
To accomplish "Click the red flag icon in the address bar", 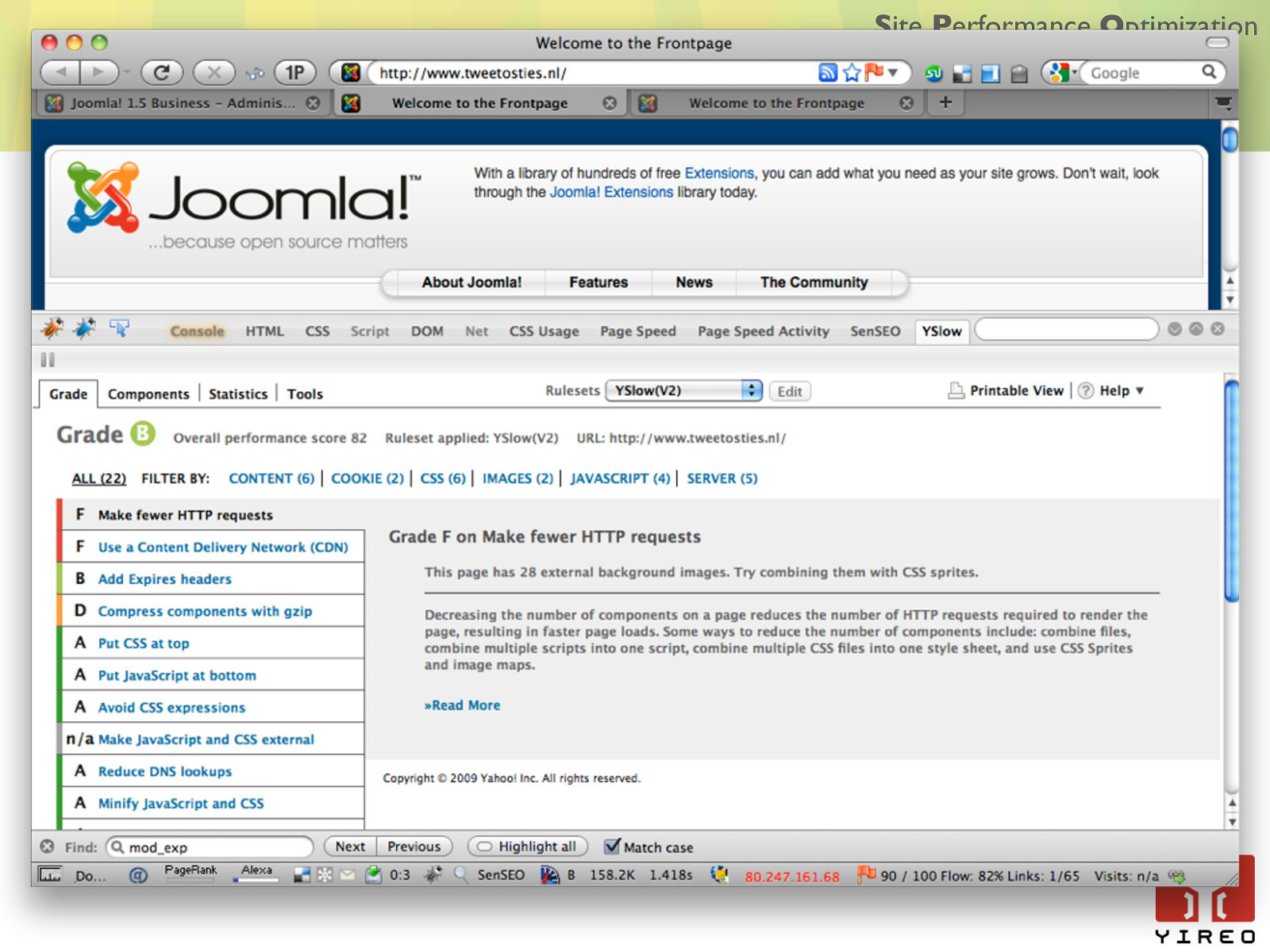I will 874,72.
